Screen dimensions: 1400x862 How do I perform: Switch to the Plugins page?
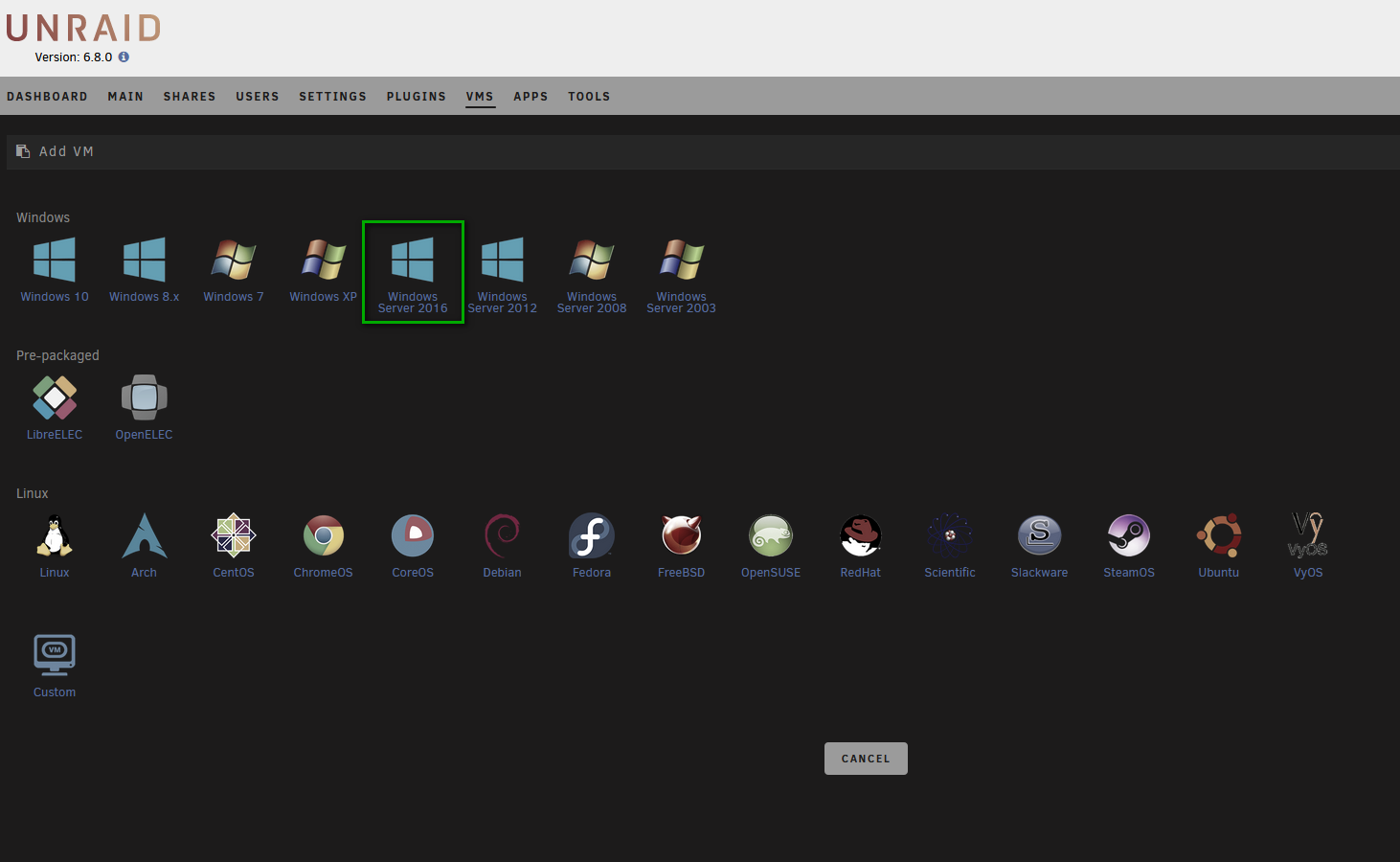pyautogui.click(x=417, y=97)
